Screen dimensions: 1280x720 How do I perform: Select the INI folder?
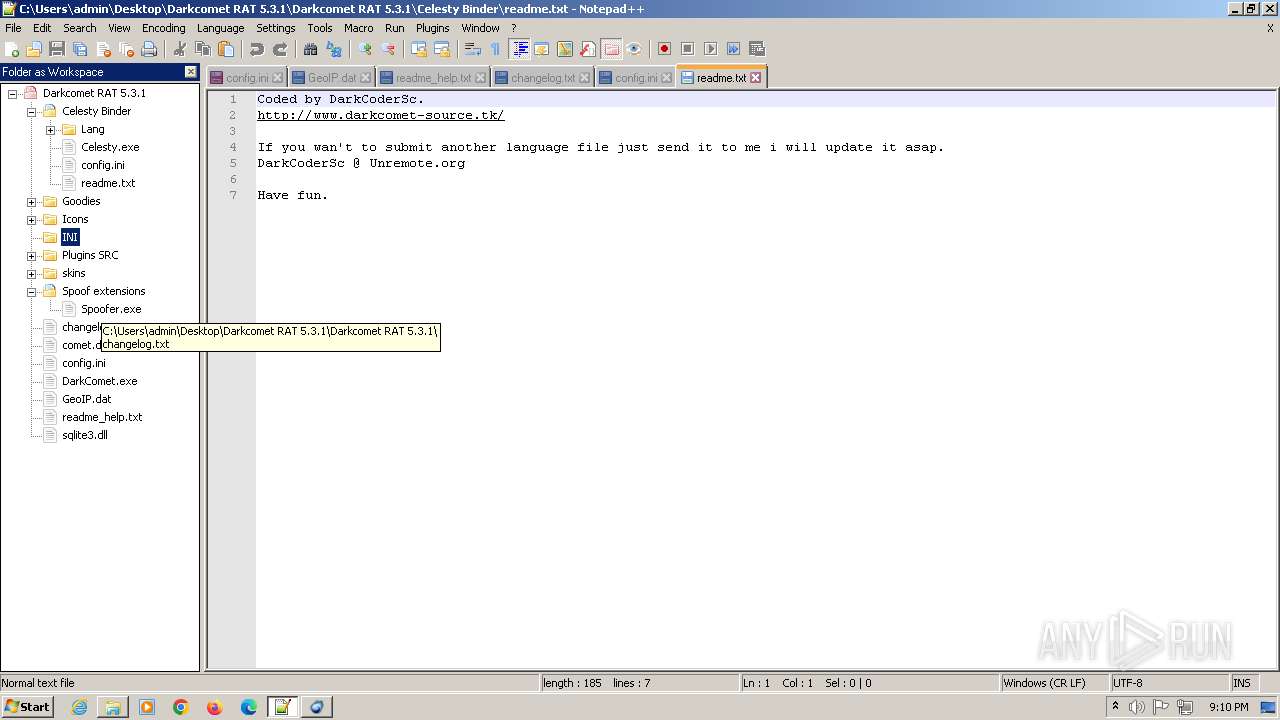tap(70, 237)
